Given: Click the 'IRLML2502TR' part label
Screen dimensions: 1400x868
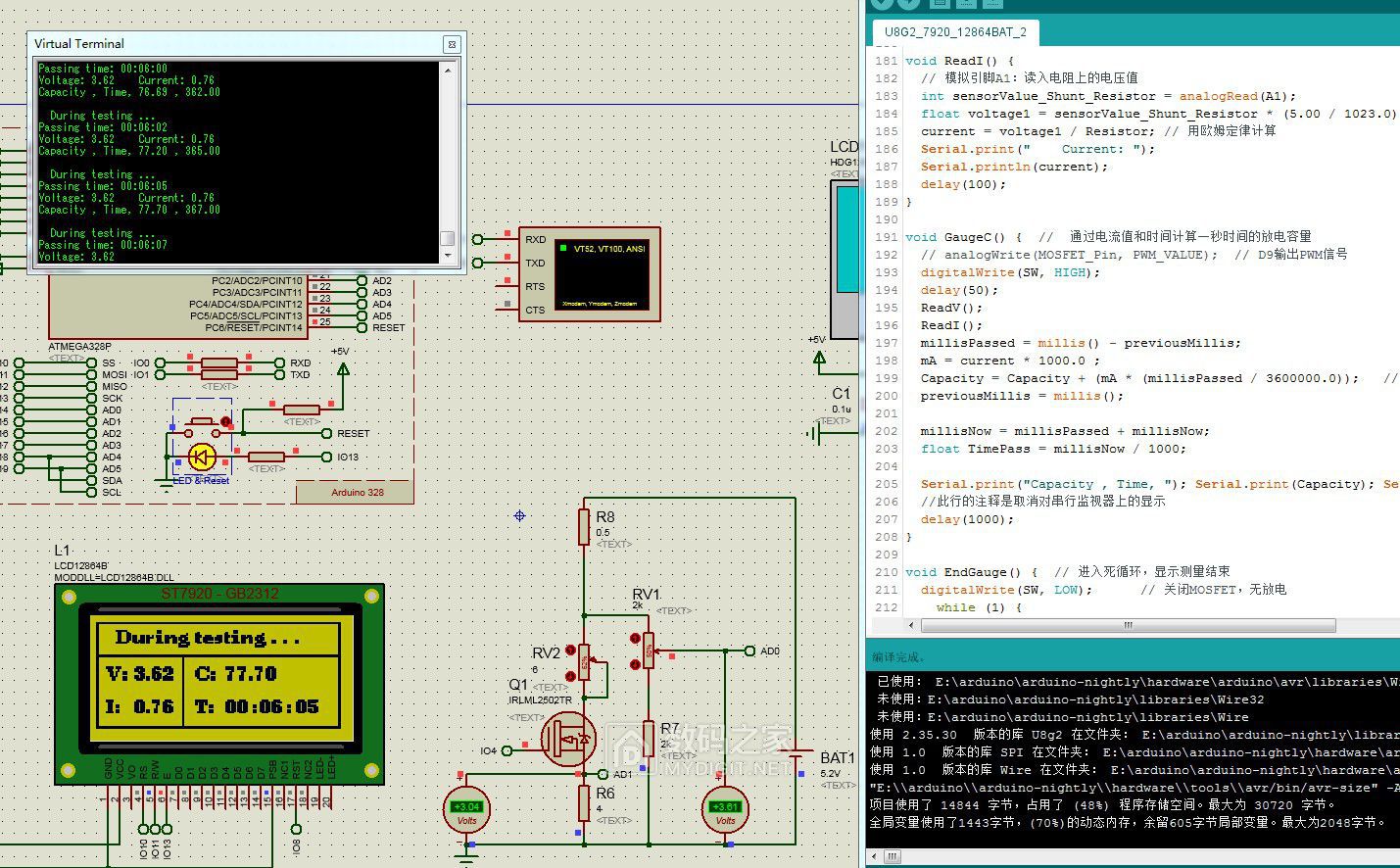Looking at the screenshot, I should (540, 700).
